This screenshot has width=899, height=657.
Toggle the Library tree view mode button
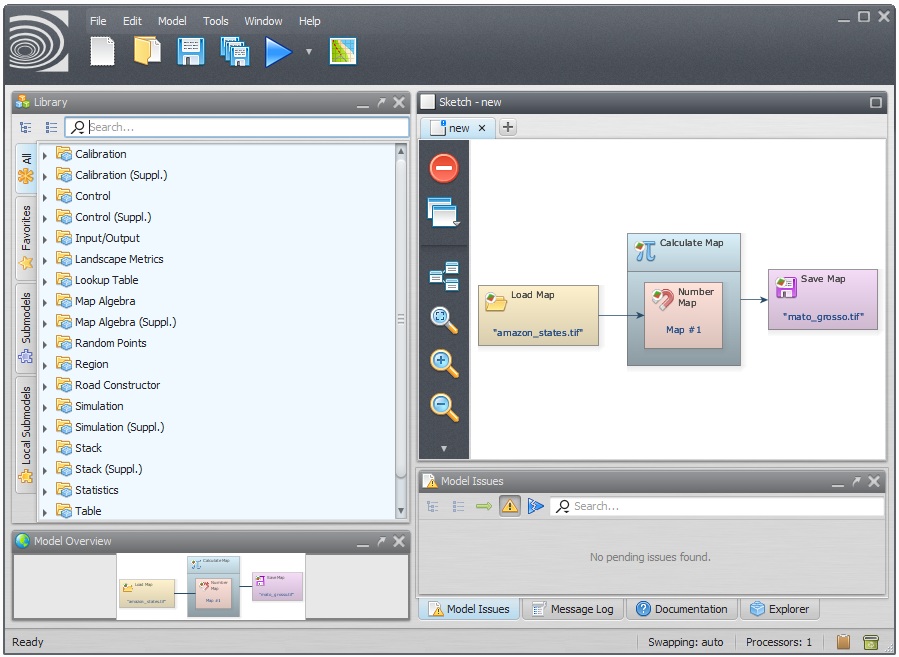click(26, 127)
